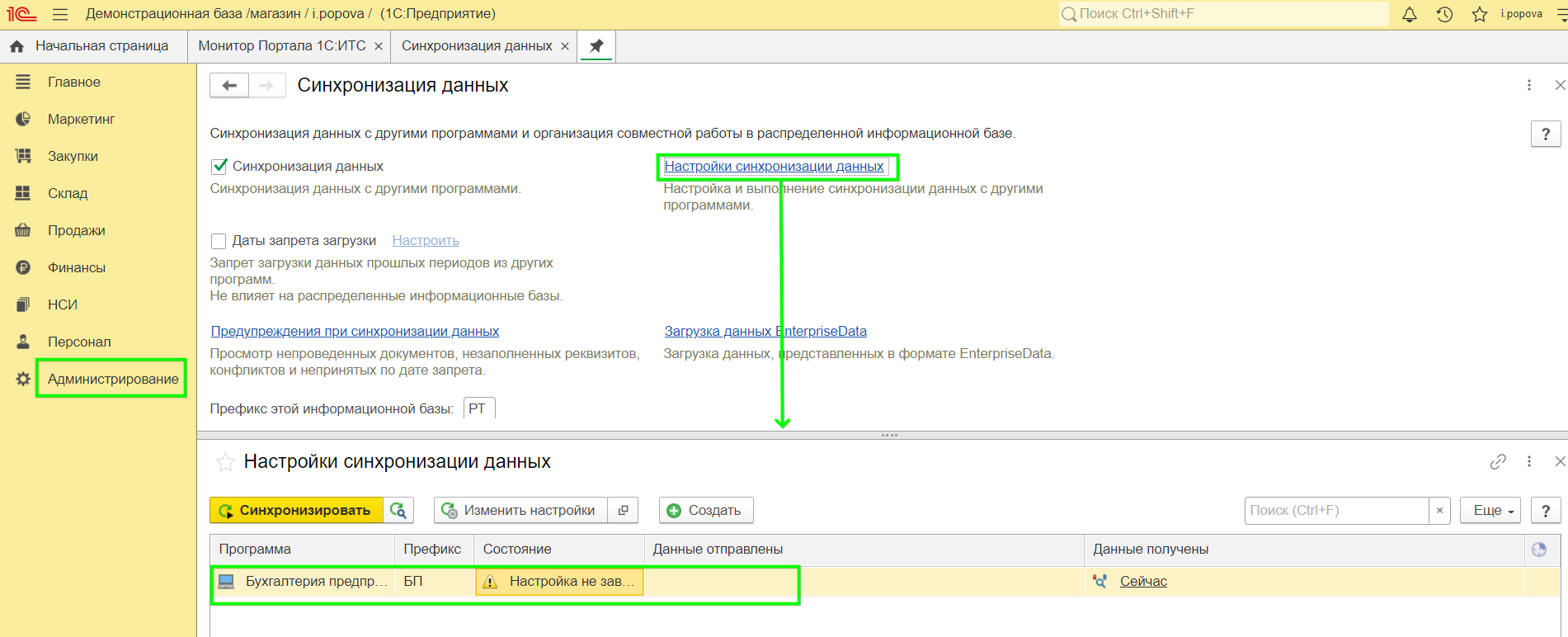Open the Финансы section
Viewport: 1568px width, 637px height.
point(76,267)
